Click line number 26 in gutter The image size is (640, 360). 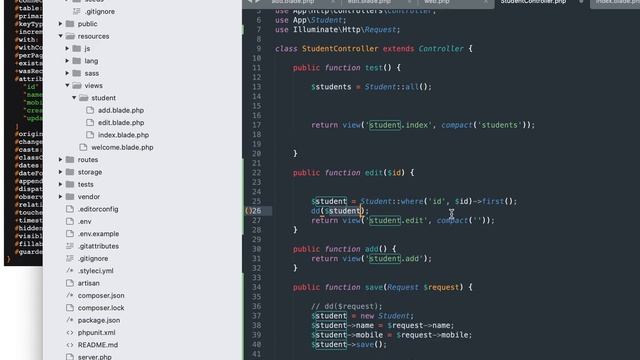[256, 211]
